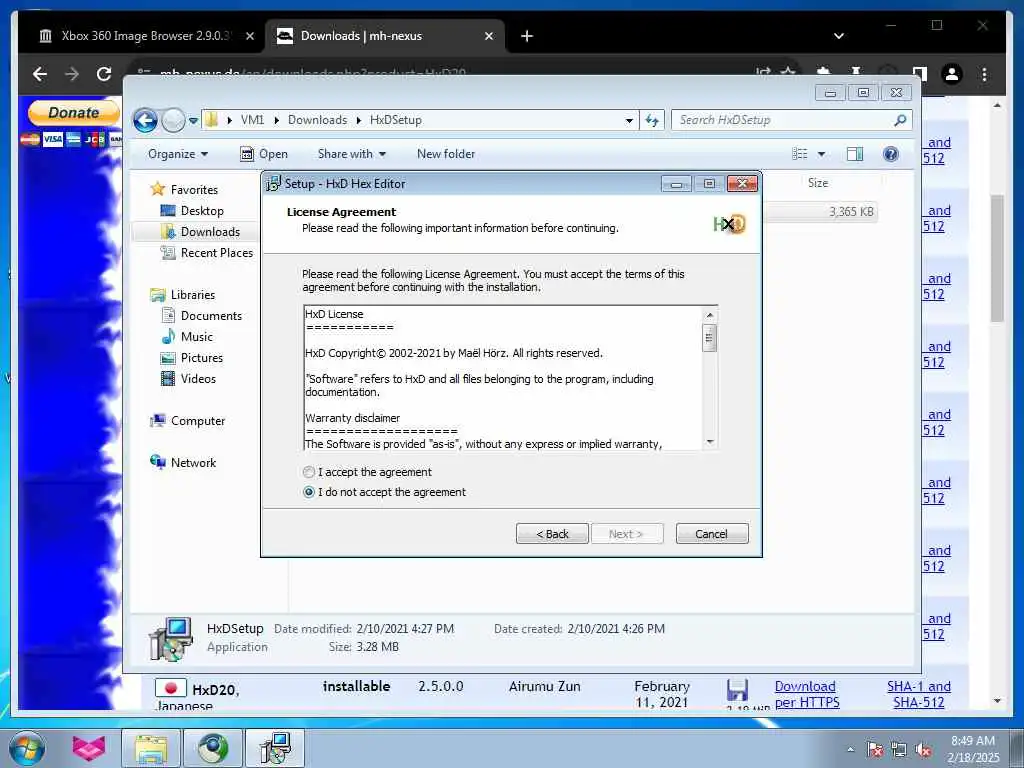Image resolution: width=1024 pixels, height=768 pixels.
Task: Click HxDSetup breadcrumb in address bar
Action: 396,120
